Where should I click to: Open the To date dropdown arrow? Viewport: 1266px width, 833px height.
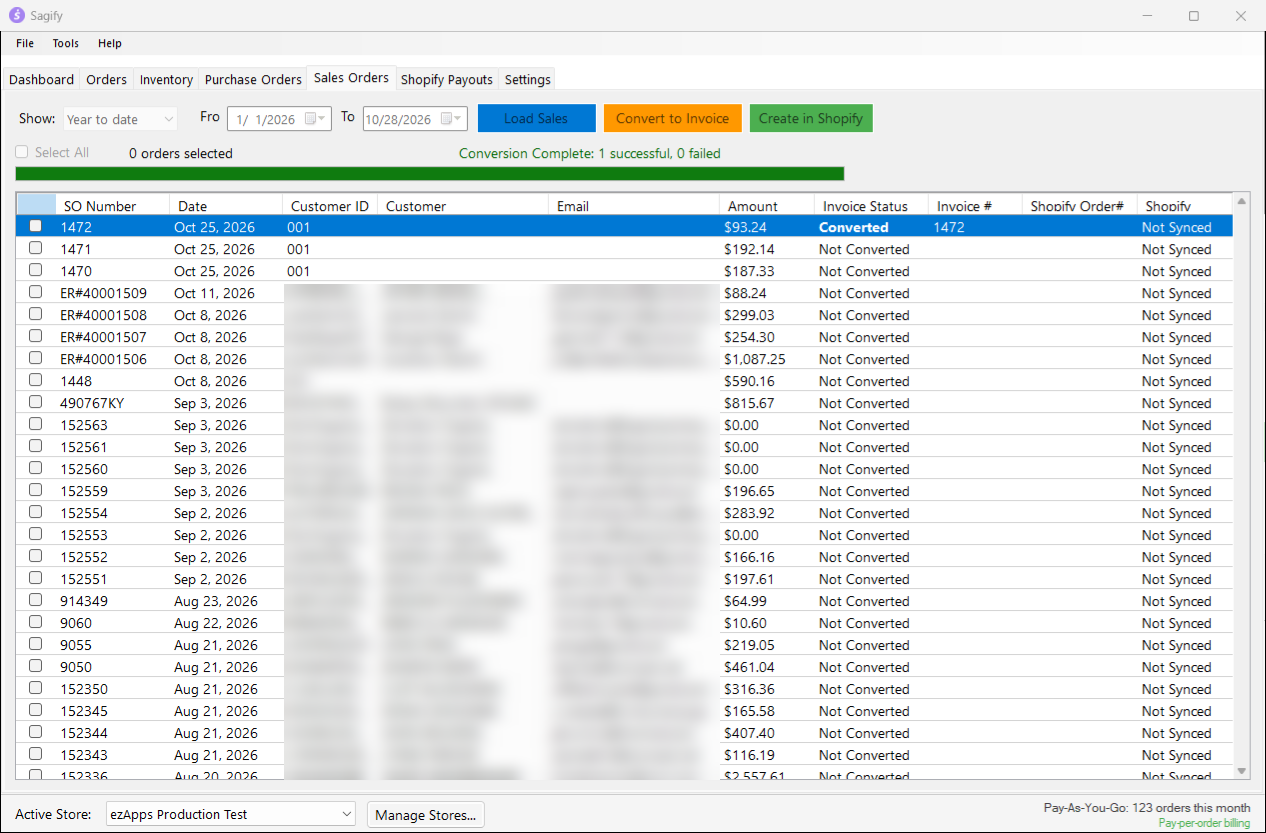click(459, 118)
